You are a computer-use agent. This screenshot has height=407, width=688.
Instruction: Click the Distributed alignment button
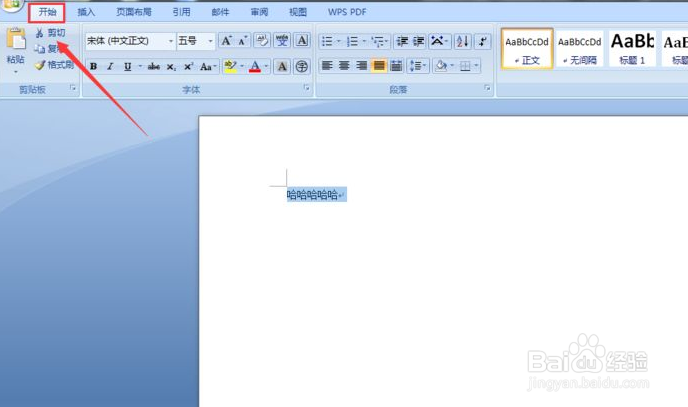point(396,66)
